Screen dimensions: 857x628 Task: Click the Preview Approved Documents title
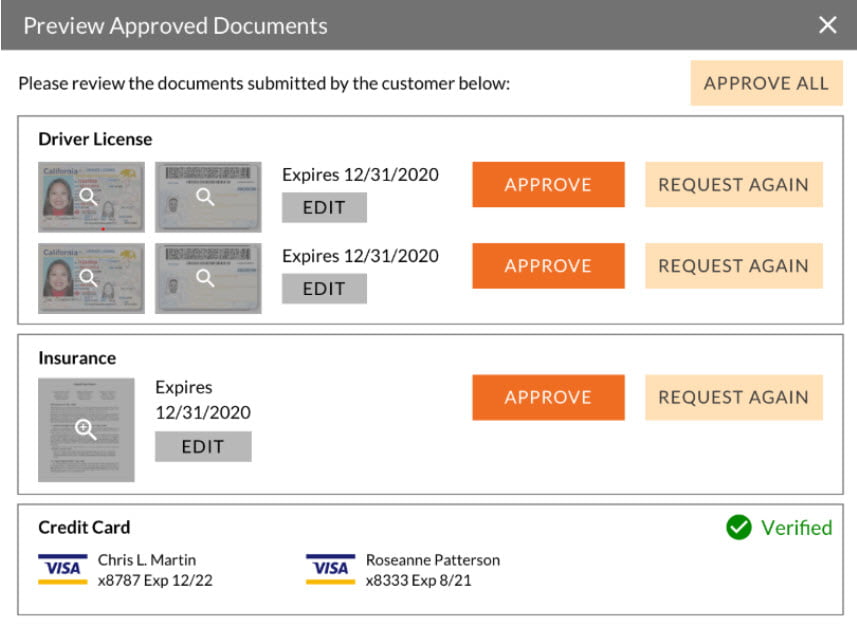point(175,26)
